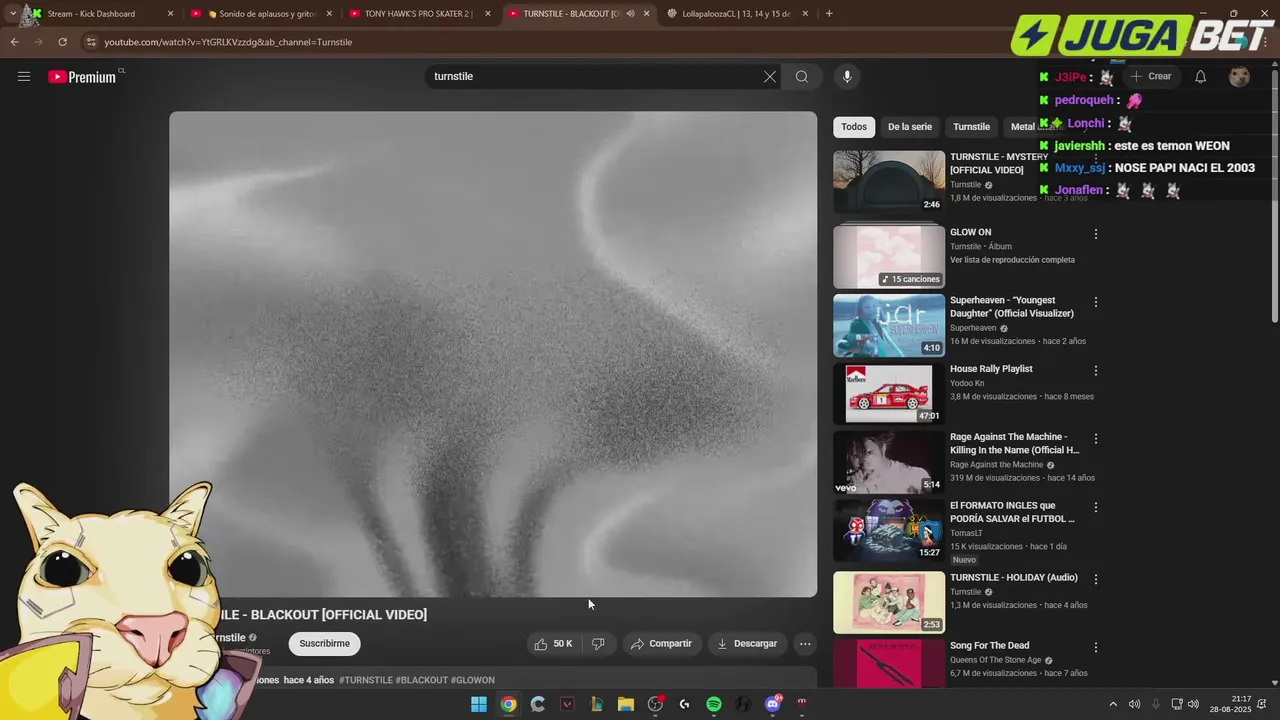This screenshot has height=720, width=1280.
Task: Open options for TURNSTILE - HOLIDAY video
Action: pyautogui.click(x=1096, y=579)
